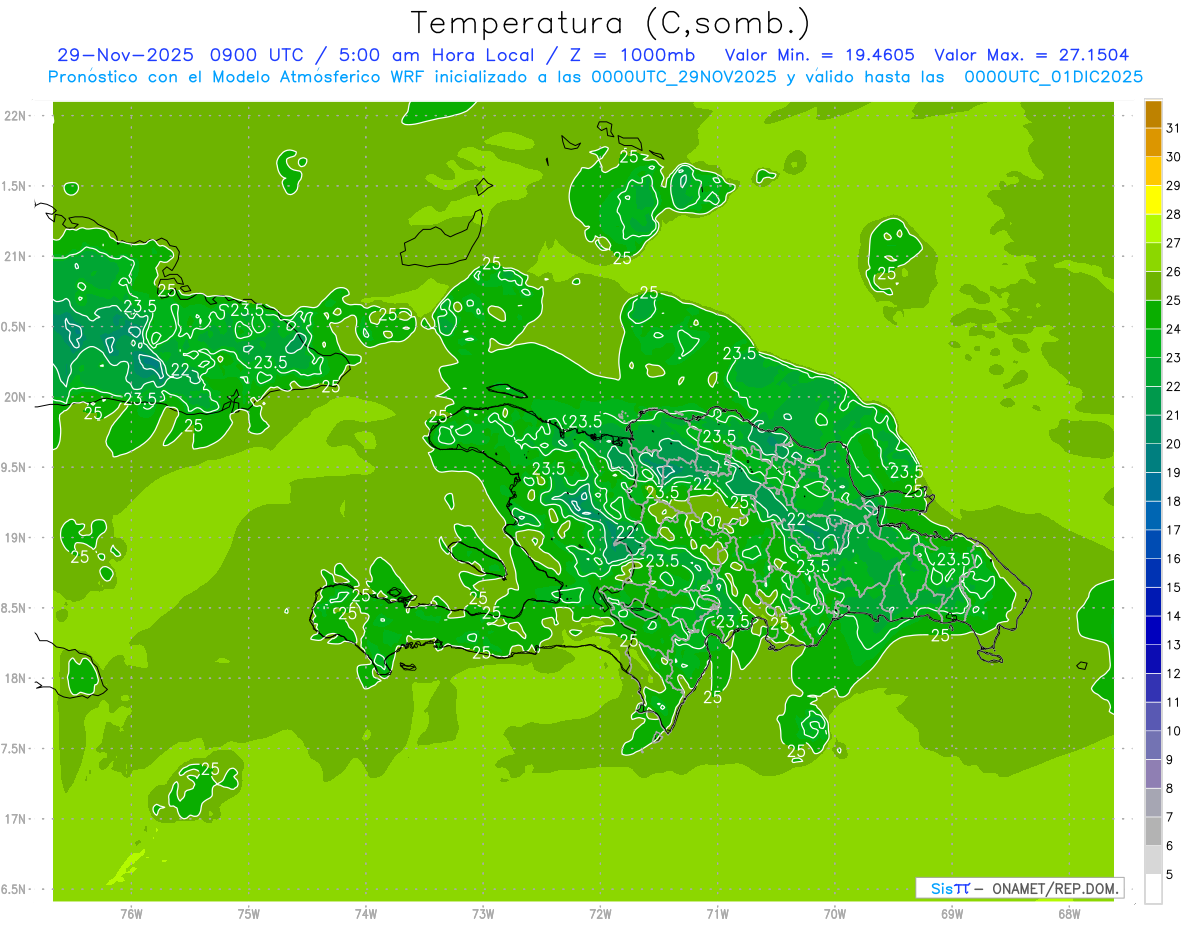Pick the yellow swatch between 28 and 29
This screenshot has width=1200, height=927.
tap(1153, 200)
